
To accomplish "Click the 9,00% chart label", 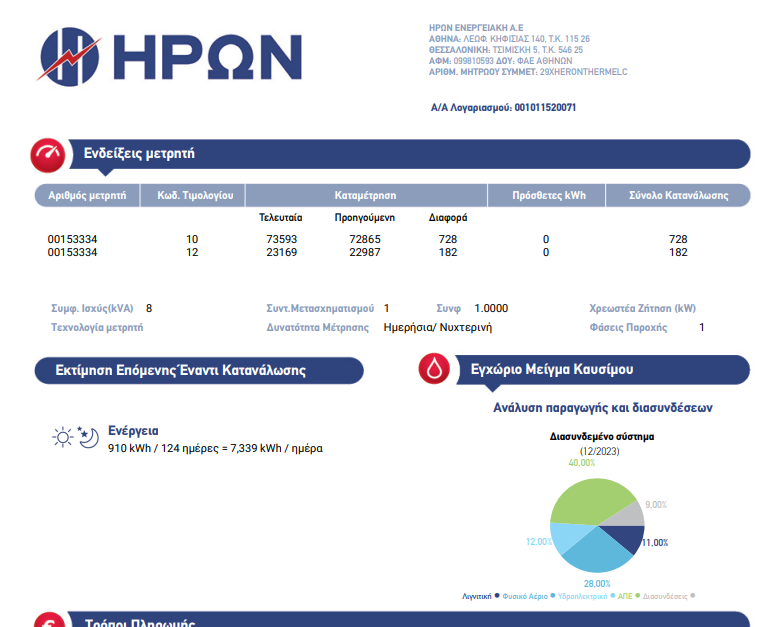I will pos(656,505).
